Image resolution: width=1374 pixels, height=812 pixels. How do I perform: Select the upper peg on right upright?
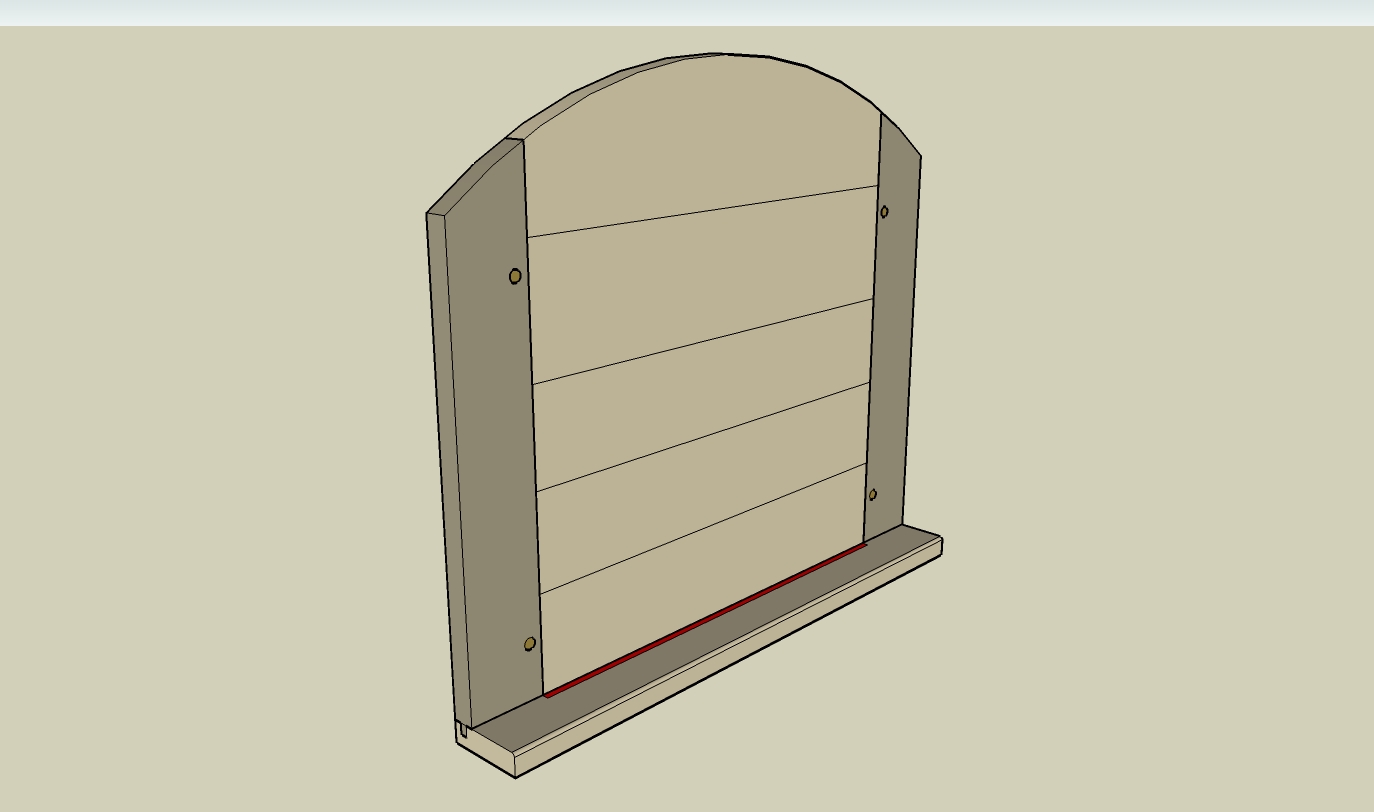tap(884, 211)
